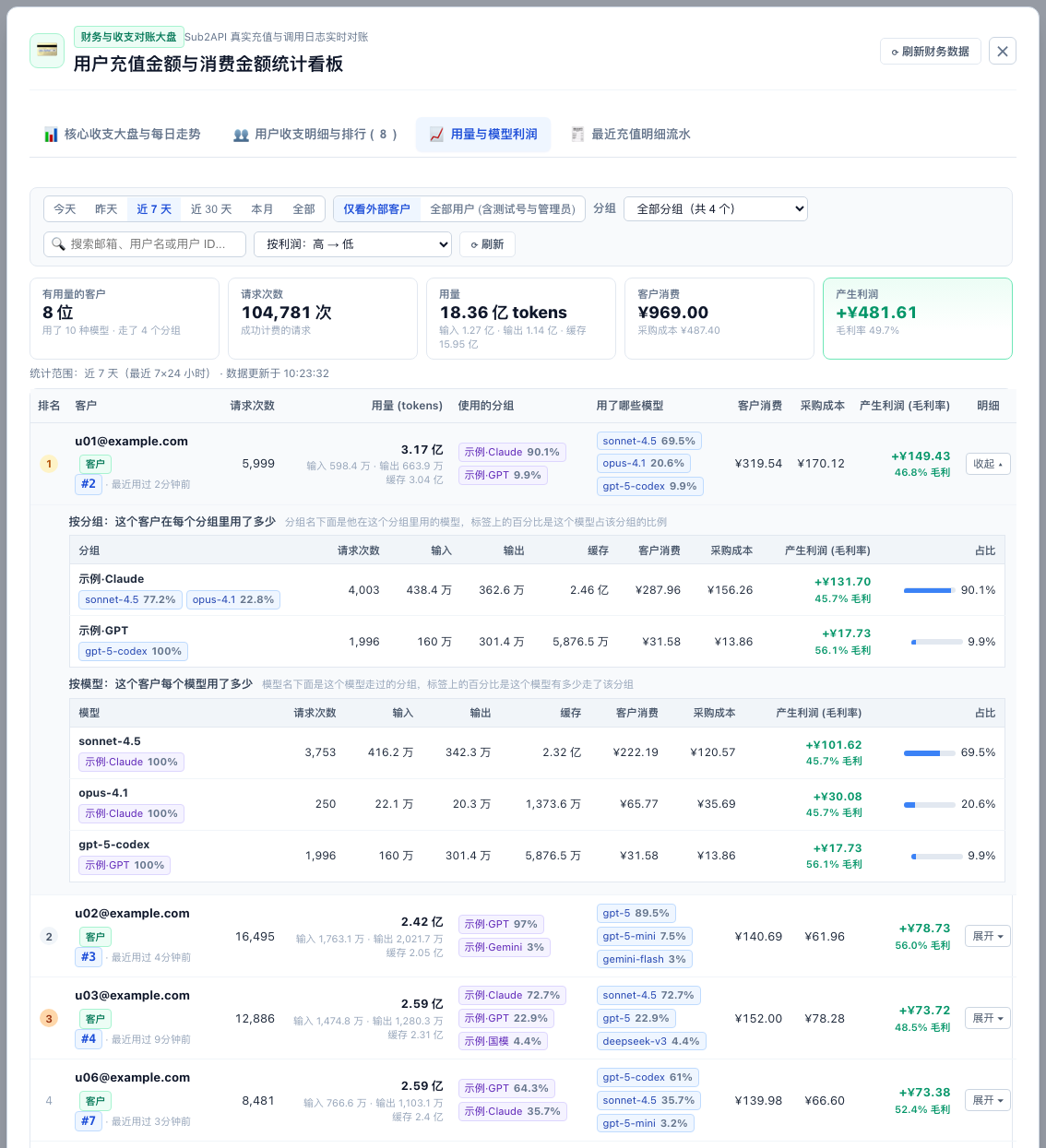Click rank 1 gold medal badge

click(x=49, y=464)
